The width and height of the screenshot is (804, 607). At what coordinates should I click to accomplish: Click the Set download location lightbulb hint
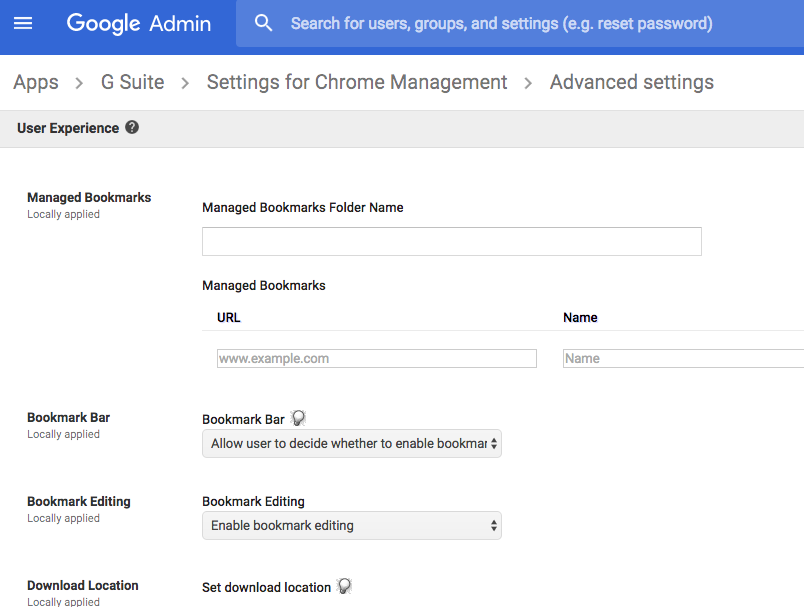(345, 586)
